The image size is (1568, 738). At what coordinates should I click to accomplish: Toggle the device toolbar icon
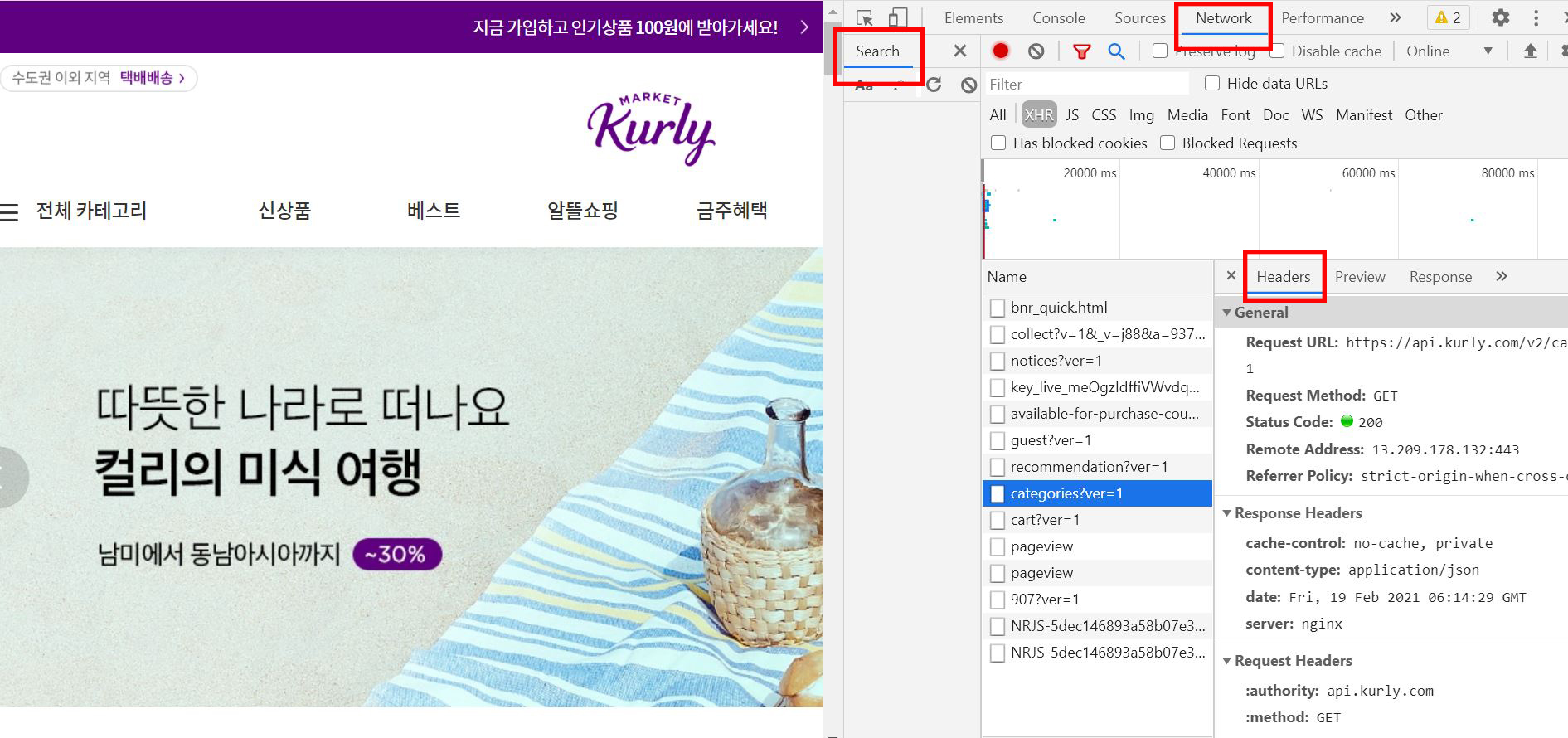pos(898,17)
